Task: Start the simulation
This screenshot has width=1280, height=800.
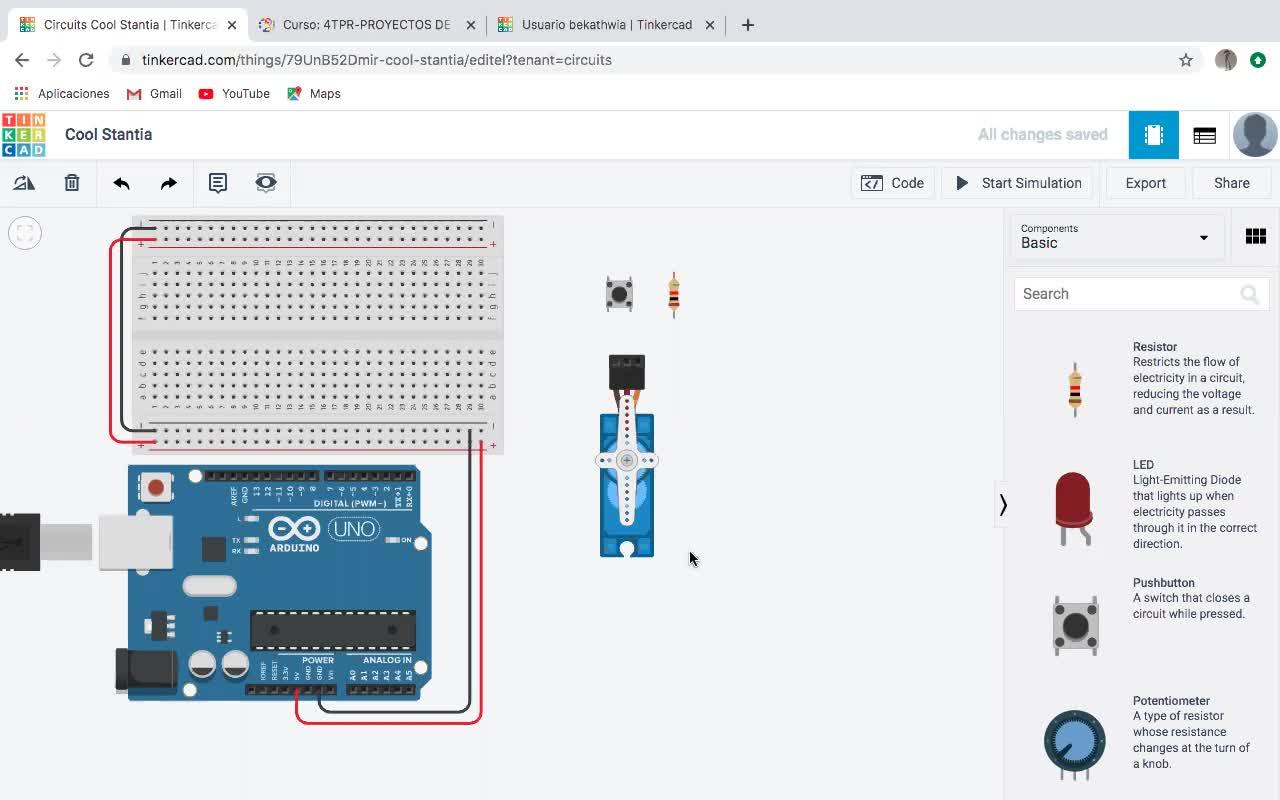Action: (1018, 183)
